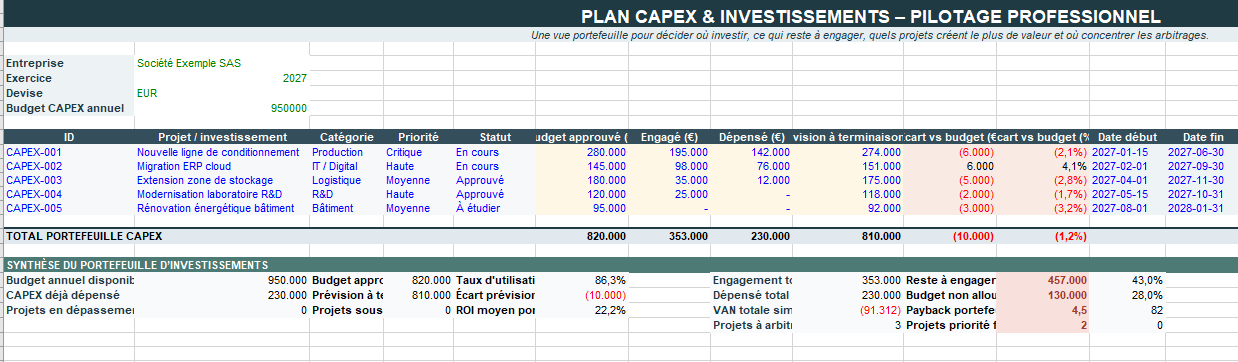Click engaged amount 195.000
This screenshot has width=1238, height=362.
[670, 152]
